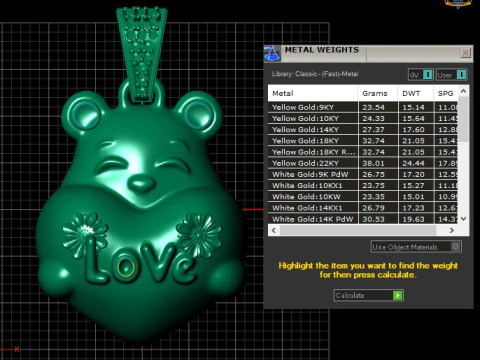Click the 24.44 DWT value
The width and height of the screenshot is (480, 360).
(413, 163)
